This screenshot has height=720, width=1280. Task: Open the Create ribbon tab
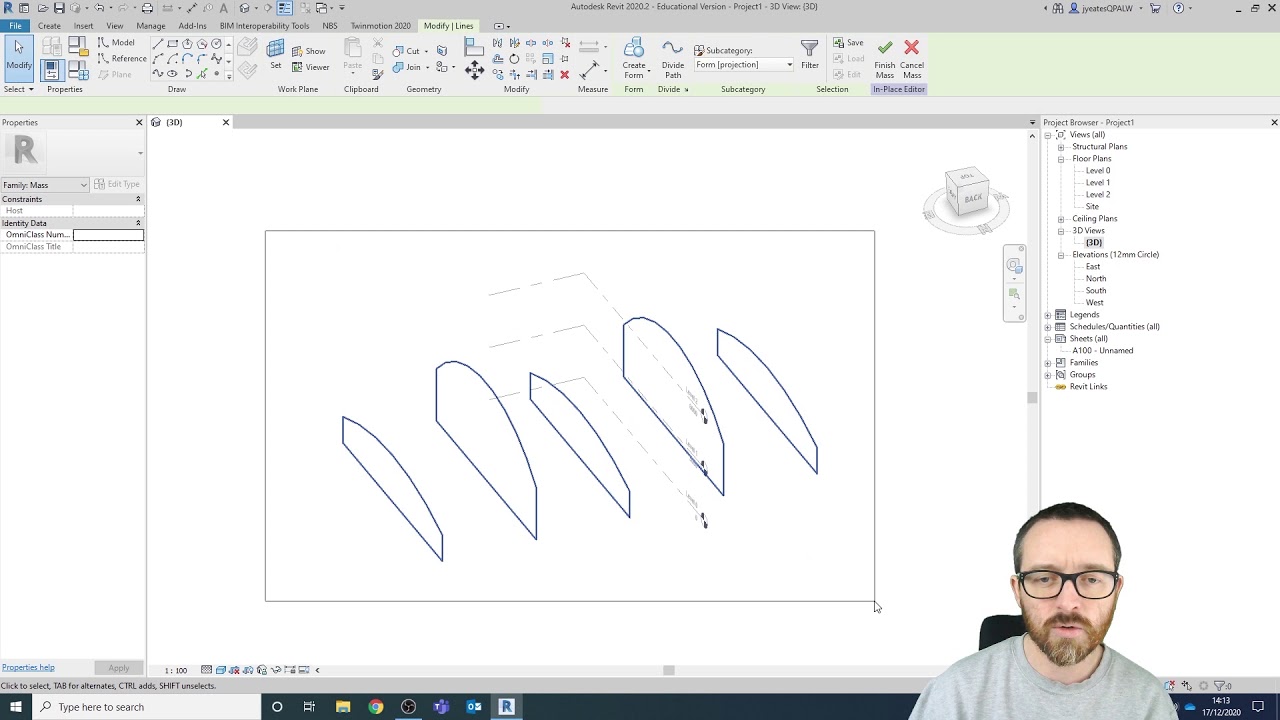[49, 26]
